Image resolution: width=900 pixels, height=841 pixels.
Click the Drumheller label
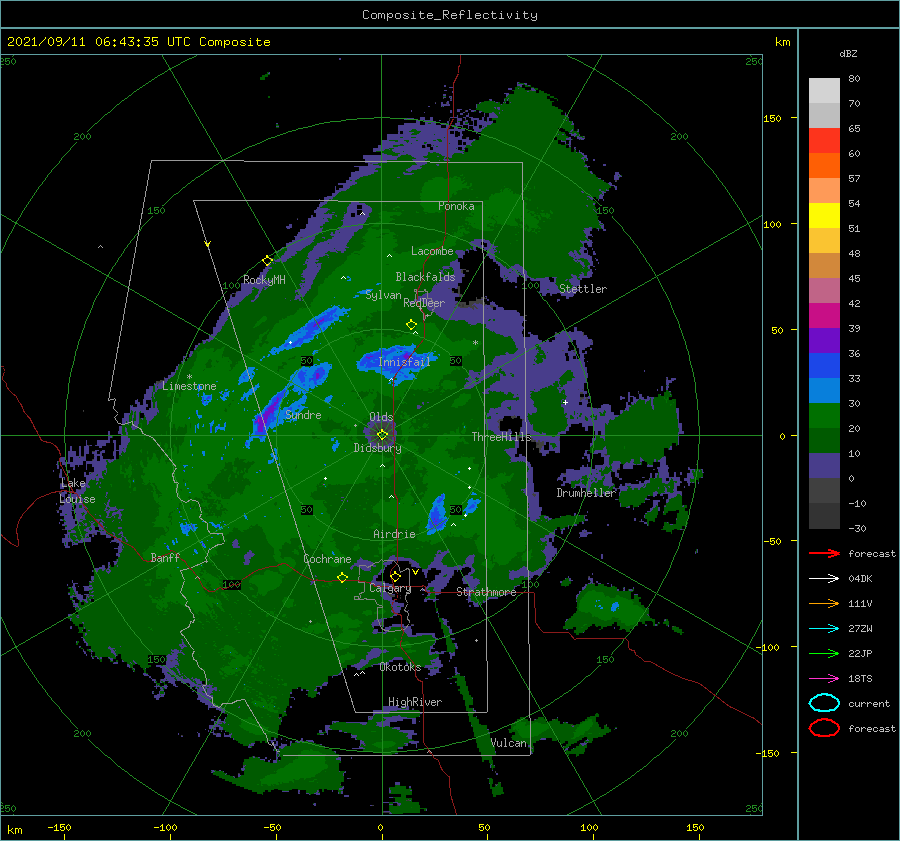click(586, 493)
